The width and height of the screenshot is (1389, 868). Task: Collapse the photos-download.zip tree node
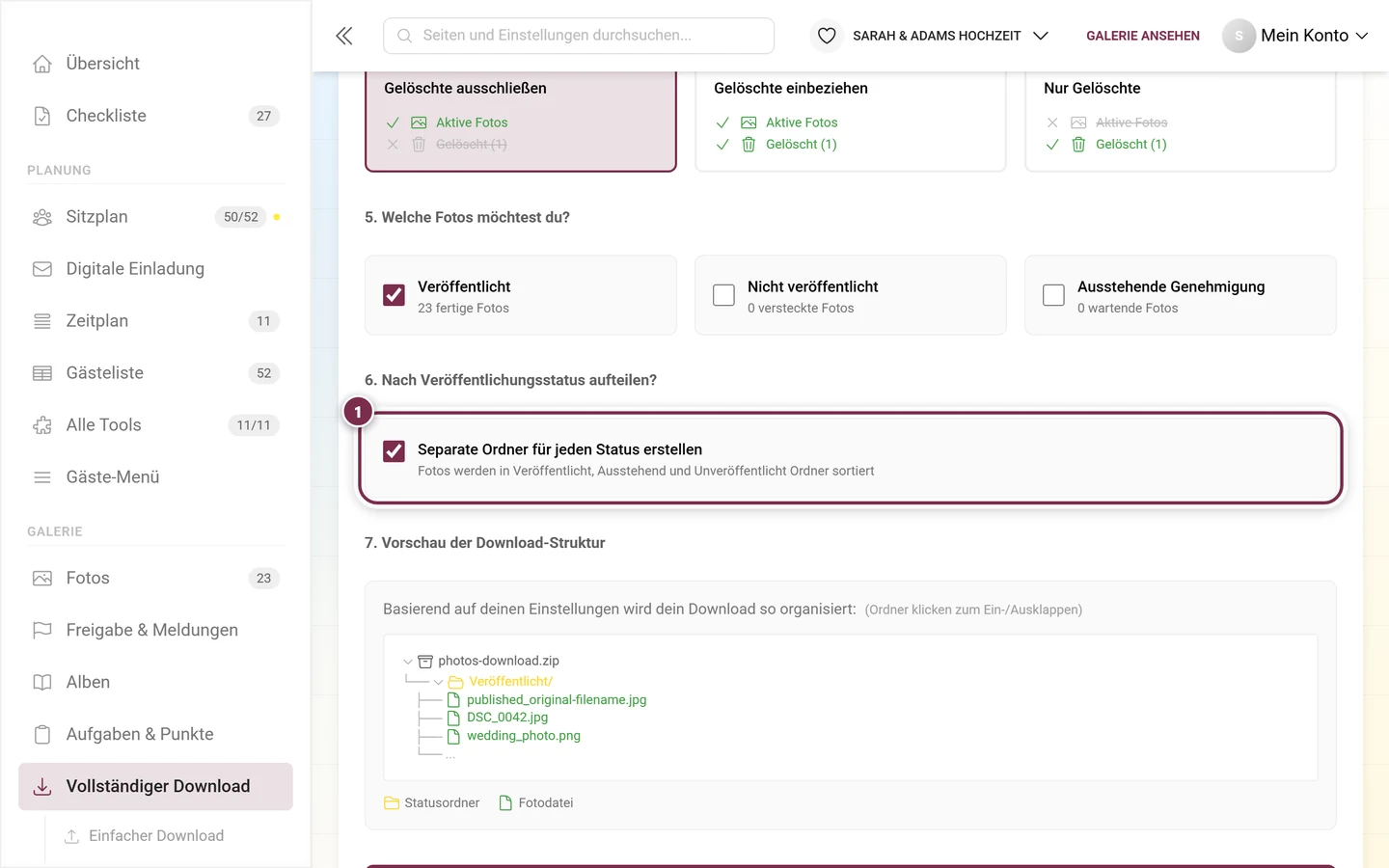tap(408, 662)
